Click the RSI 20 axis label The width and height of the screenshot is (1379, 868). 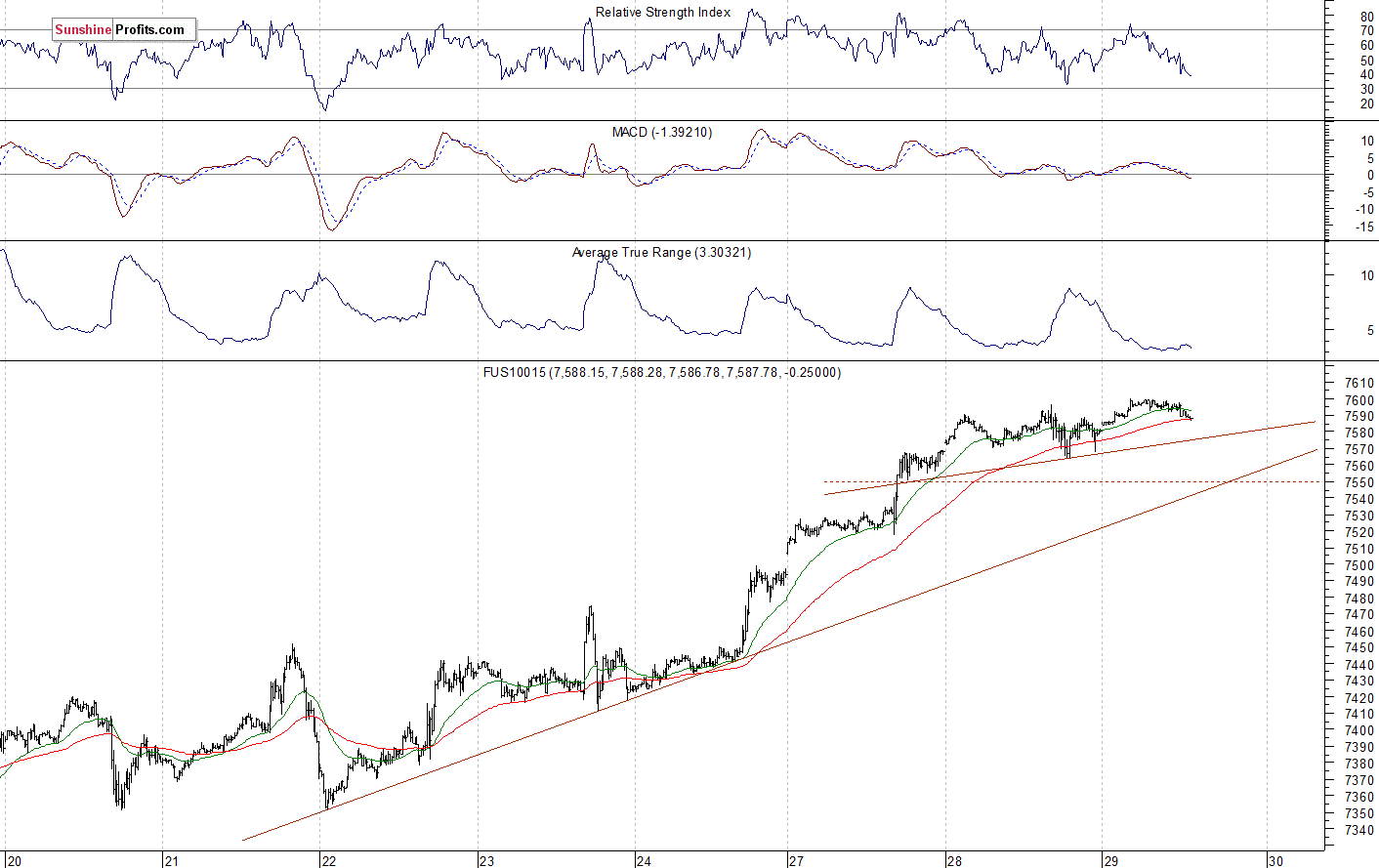click(x=1366, y=103)
